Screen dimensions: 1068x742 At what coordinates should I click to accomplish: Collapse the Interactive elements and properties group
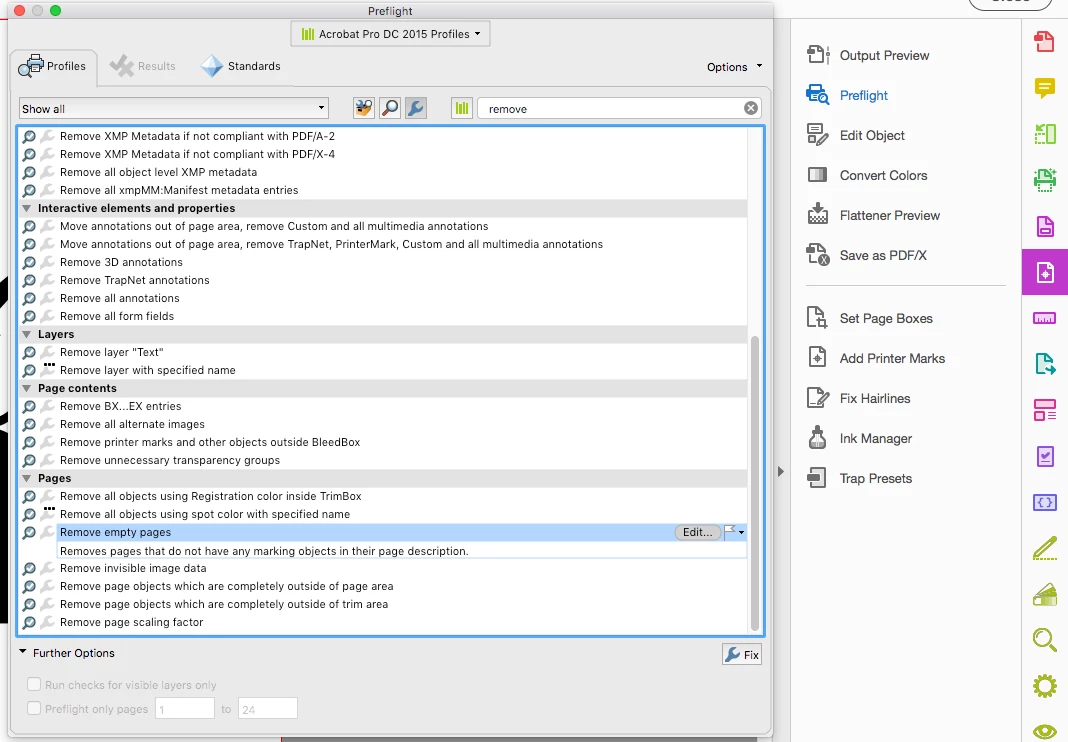[27, 208]
